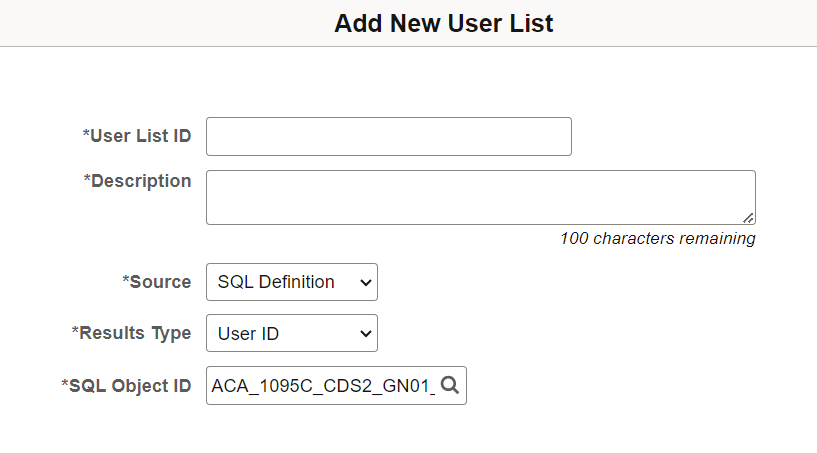Click the asterisk beside User List ID
The height and width of the screenshot is (453, 817).
[86, 135]
